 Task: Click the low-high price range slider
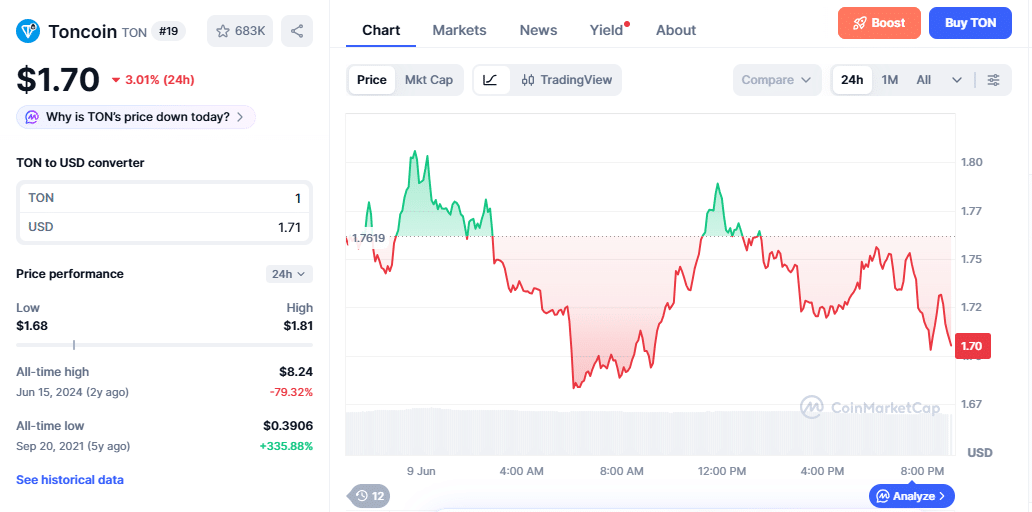[x=165, y=345]
